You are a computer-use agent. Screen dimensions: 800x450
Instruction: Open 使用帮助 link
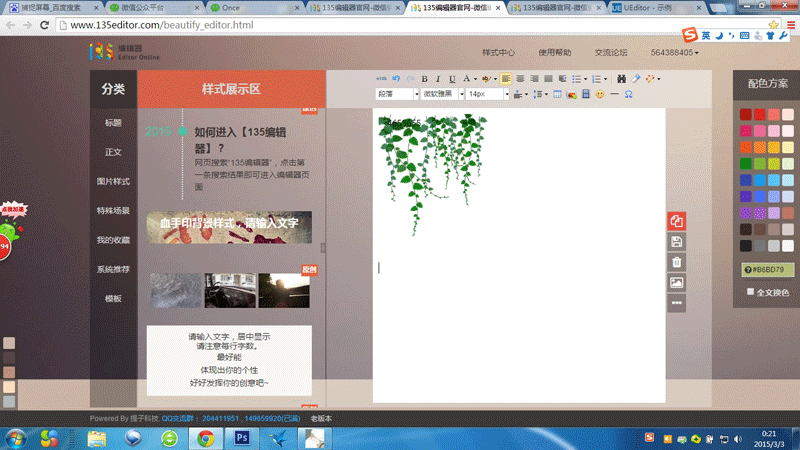(555, 53)
